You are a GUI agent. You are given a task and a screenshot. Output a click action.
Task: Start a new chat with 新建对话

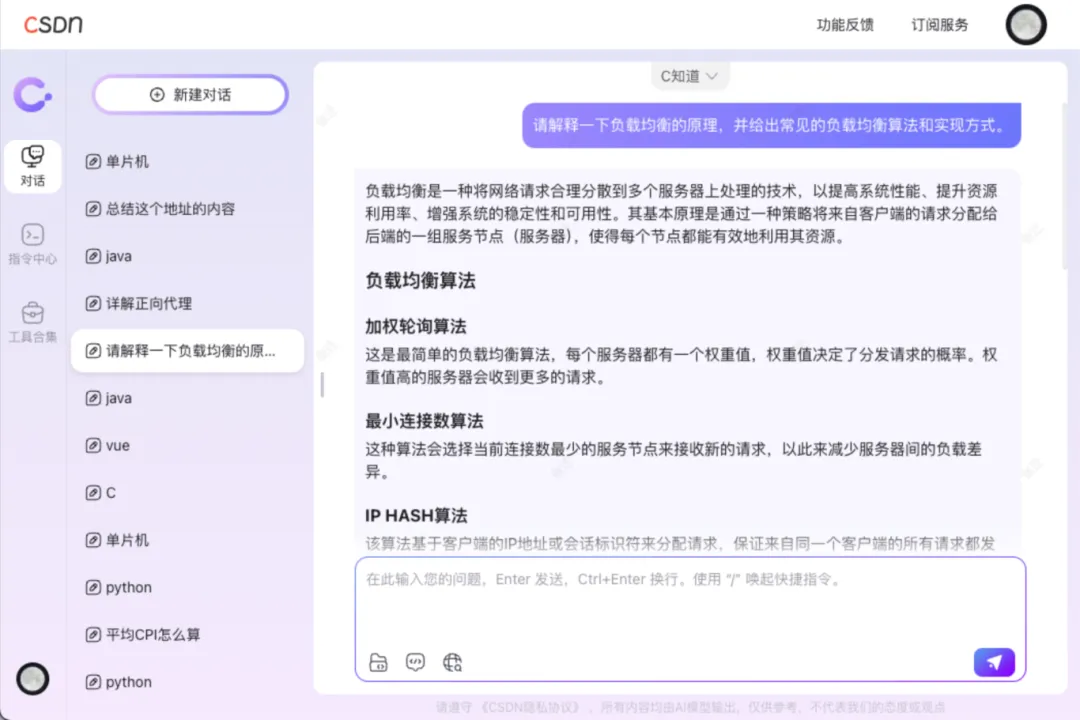coord(190,94)
